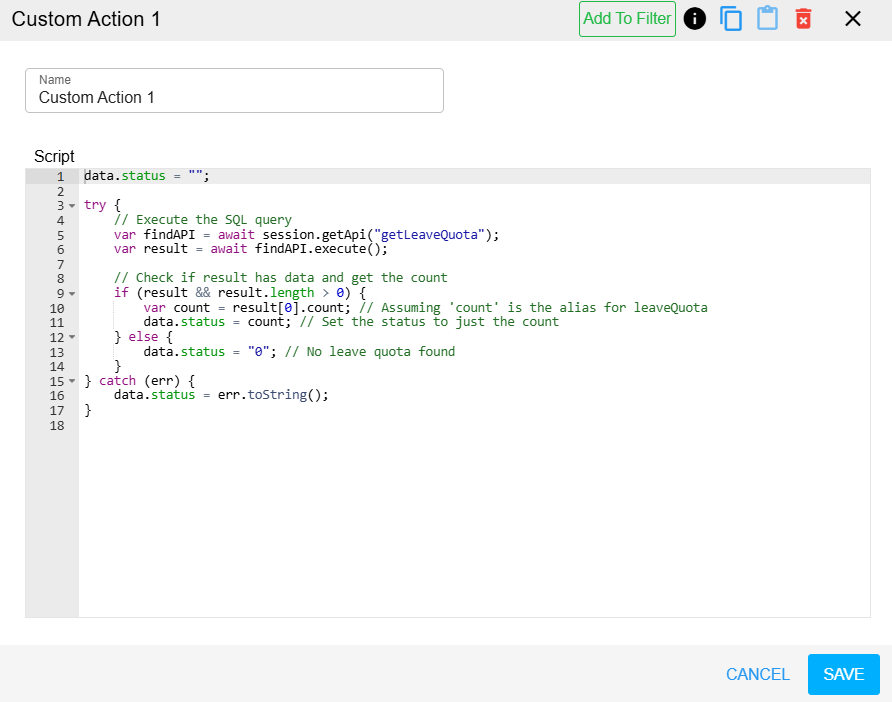
Task: Collapse the try block at line 3
Action: [72, 205]
